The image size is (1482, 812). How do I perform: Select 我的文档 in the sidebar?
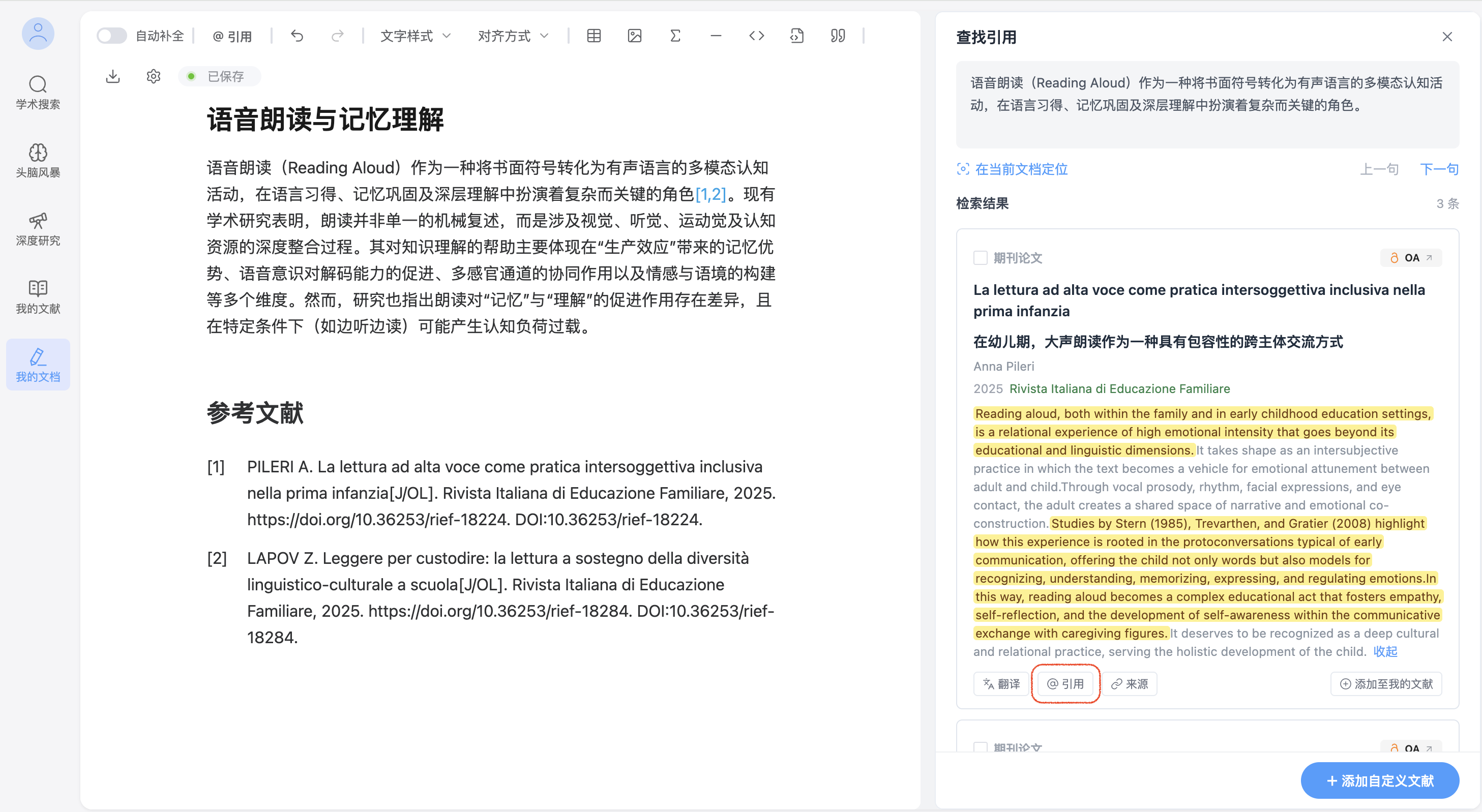pyautogui.click(x=38, y=365)
